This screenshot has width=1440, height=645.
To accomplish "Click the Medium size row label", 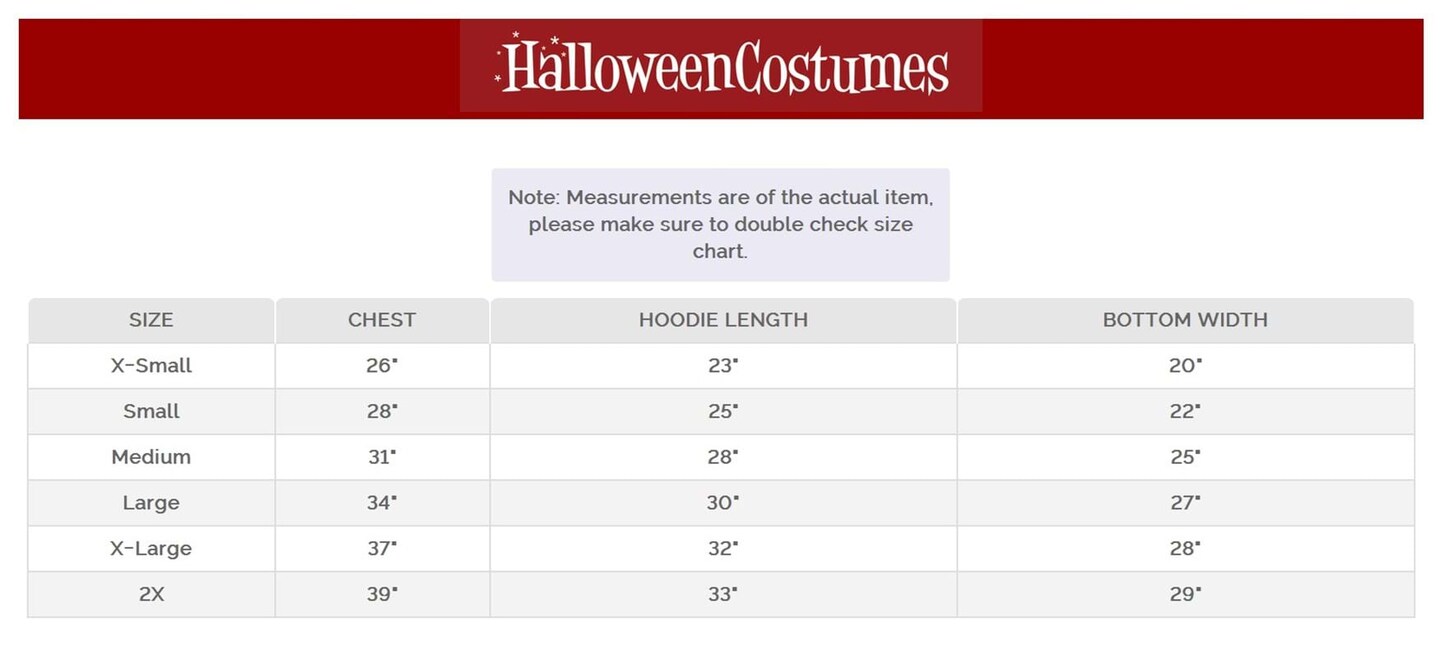I will (x=151, y=457).
